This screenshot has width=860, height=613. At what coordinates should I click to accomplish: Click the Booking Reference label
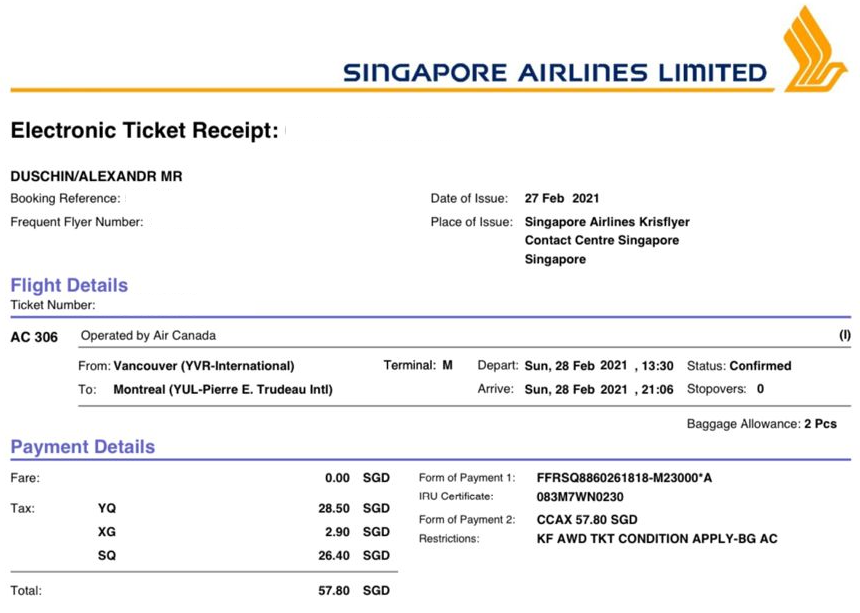[65, 199]
